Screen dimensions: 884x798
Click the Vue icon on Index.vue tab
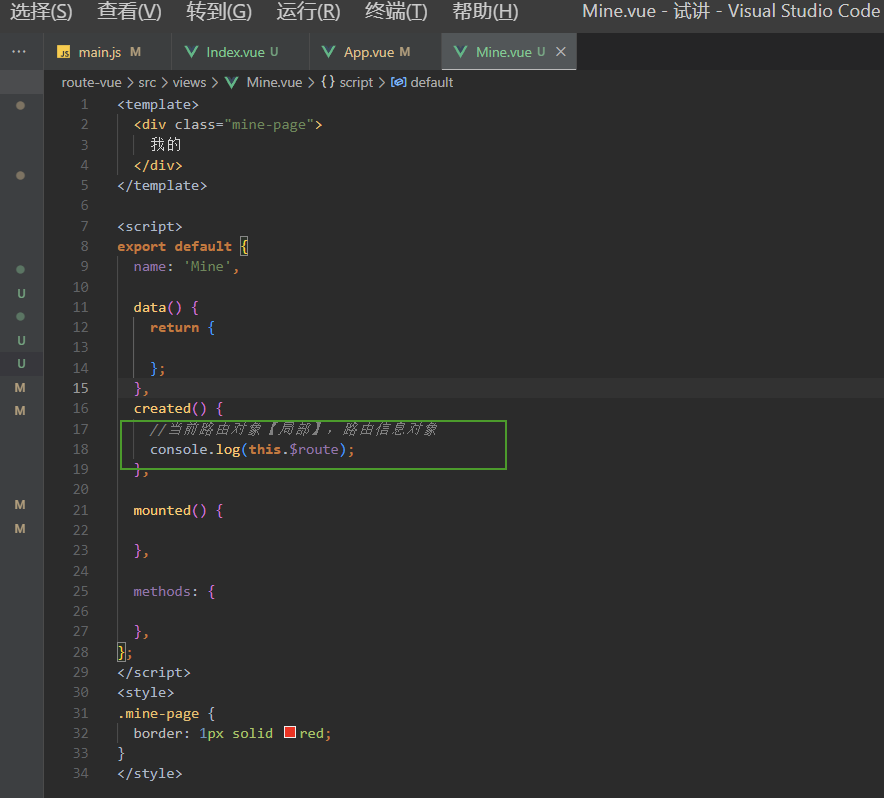pyautogui.click(x=192, y=52)
